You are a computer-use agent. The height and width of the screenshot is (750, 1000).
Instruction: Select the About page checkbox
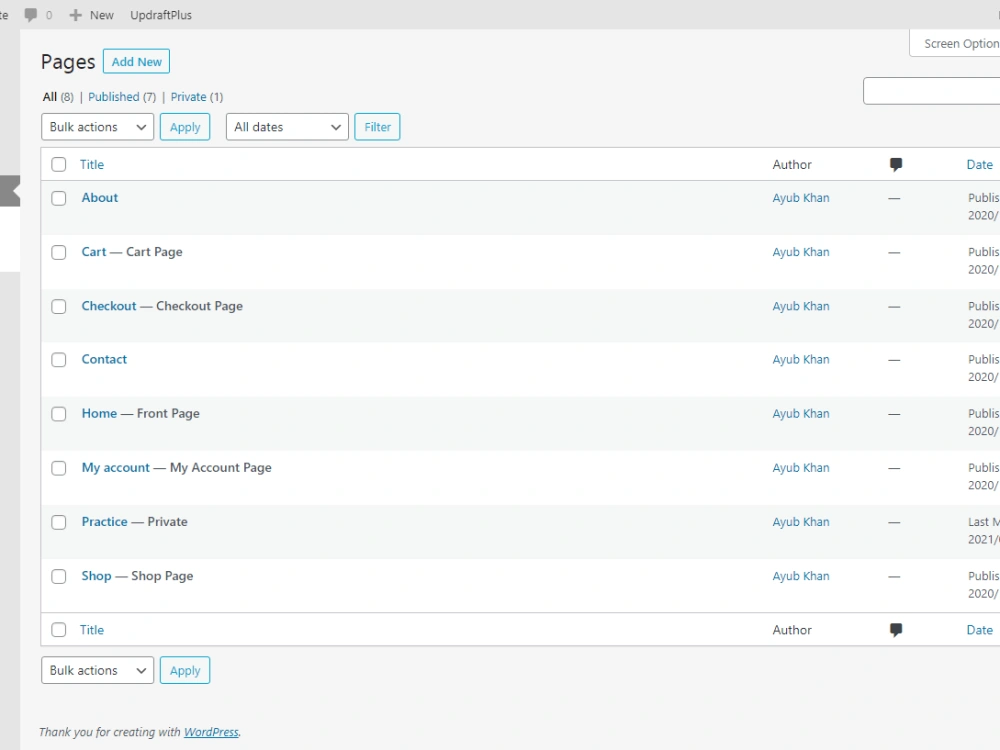coord(59,198)
